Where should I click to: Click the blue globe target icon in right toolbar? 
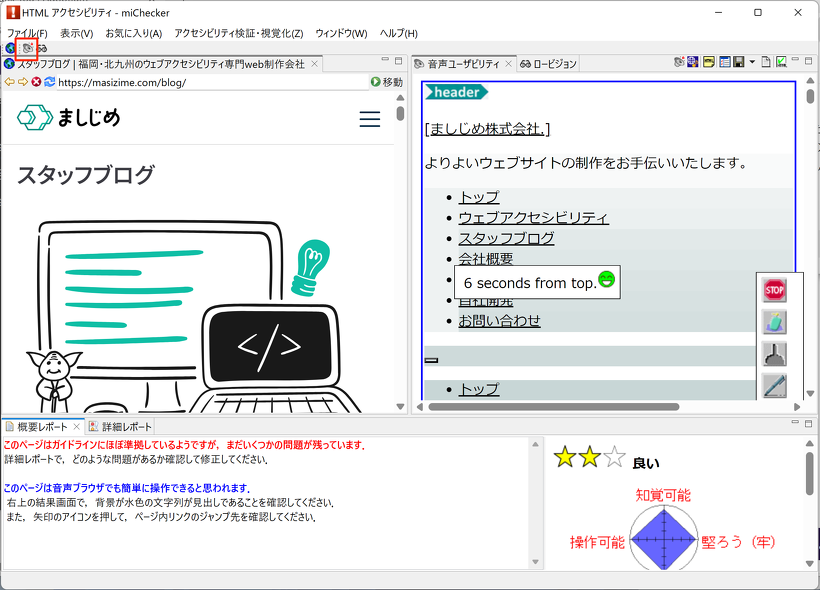point(693,62)
